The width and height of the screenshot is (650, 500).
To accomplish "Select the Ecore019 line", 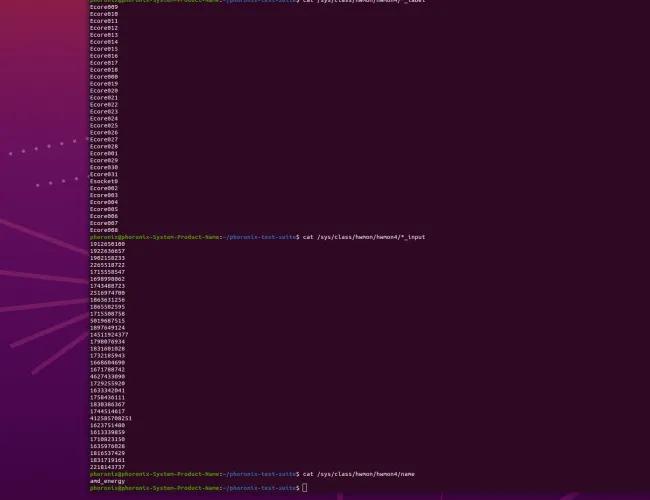I will tap(104, 84).
